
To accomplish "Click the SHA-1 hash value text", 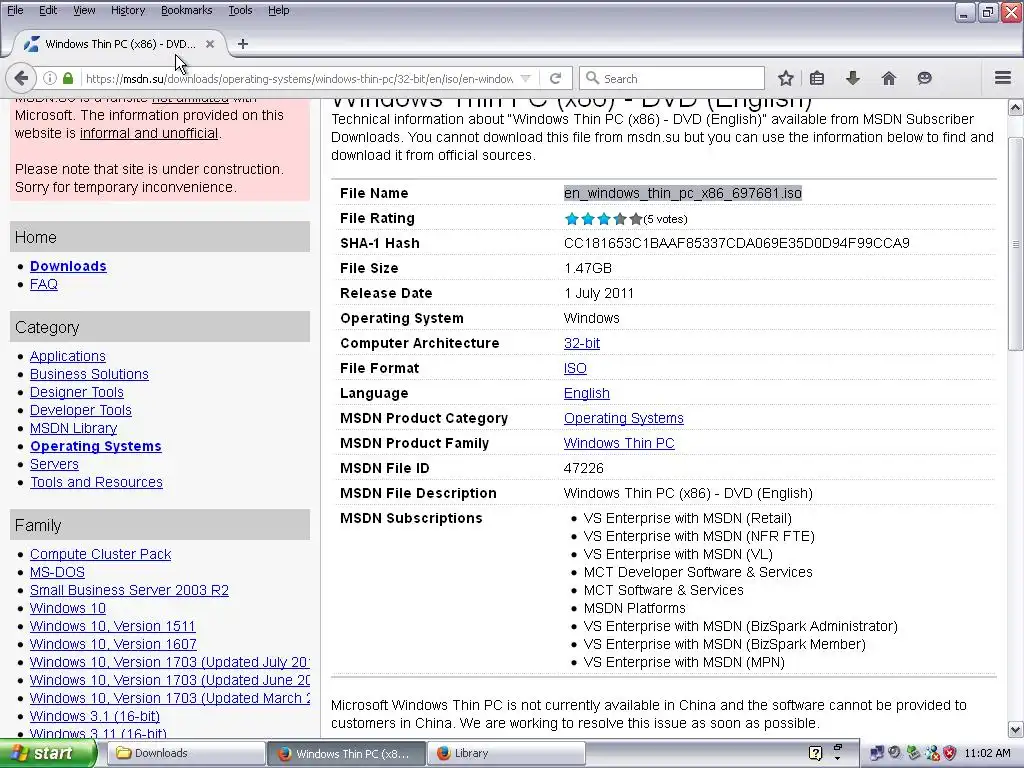I will pyautogui.click(x=737, y=244).
